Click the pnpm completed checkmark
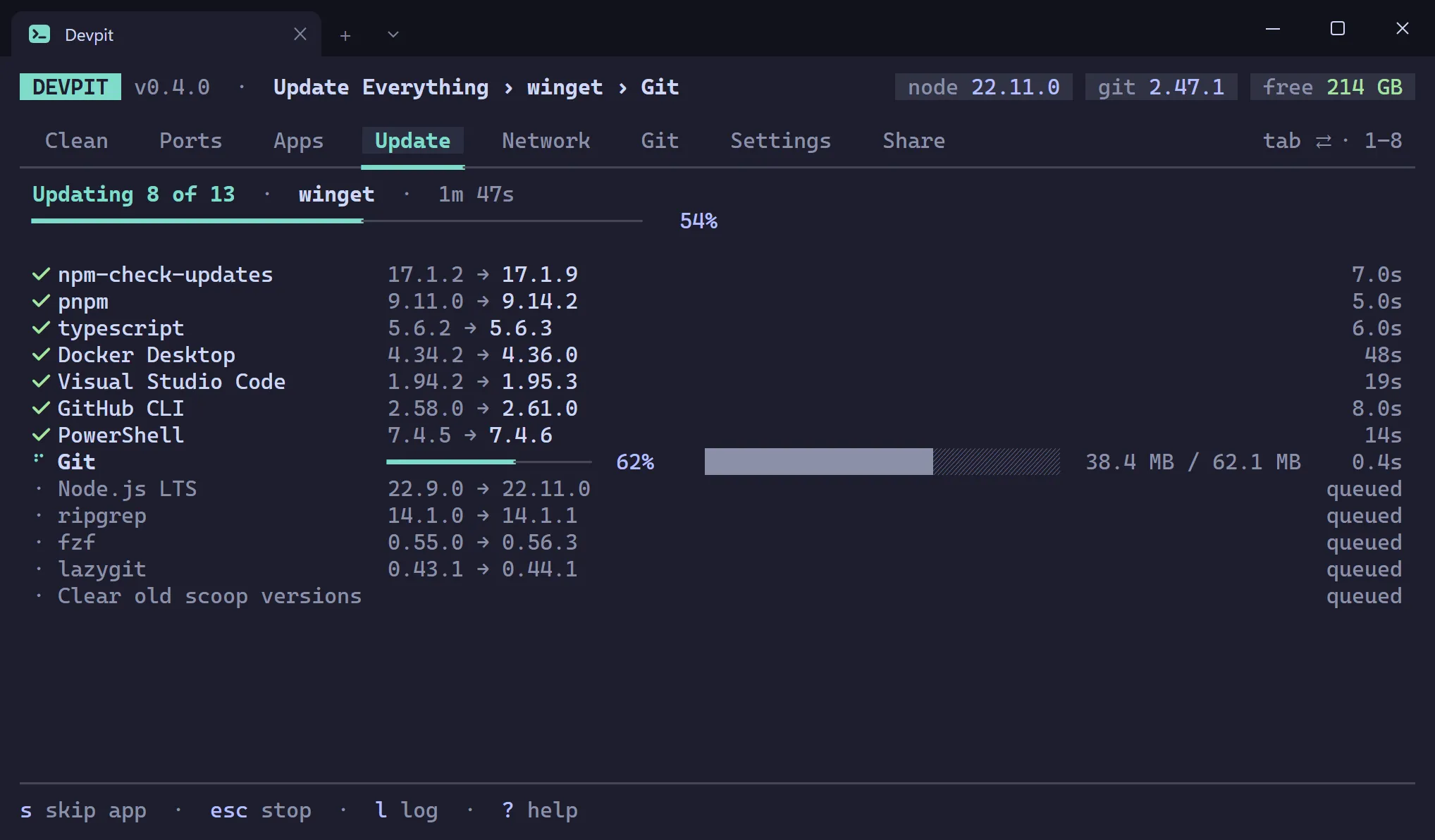 pyautogui.click(x=42, y=301)
